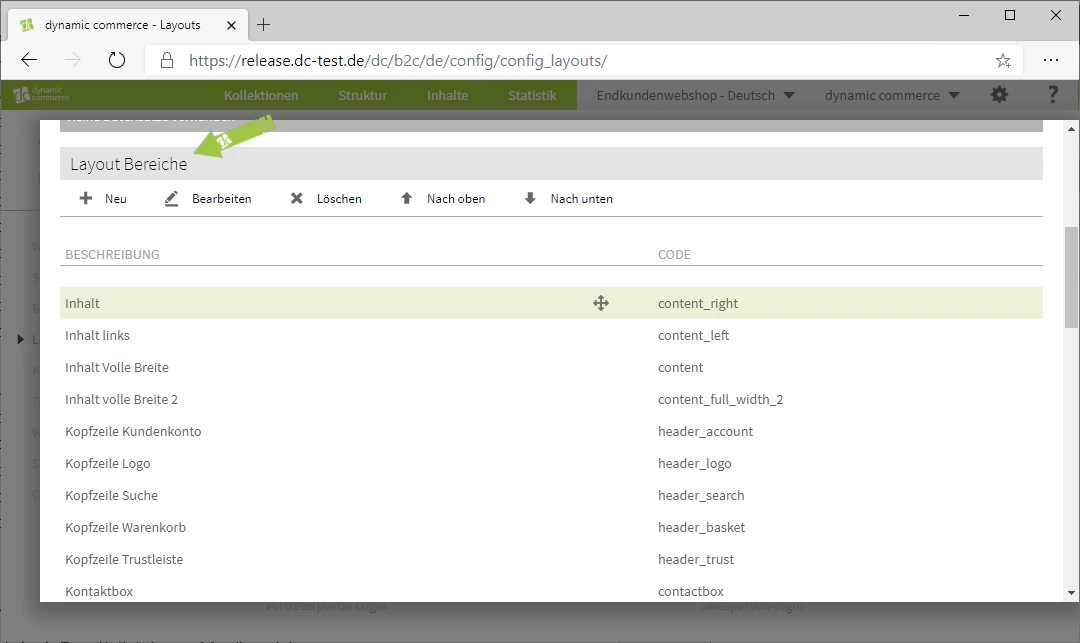Click the header_trust code cell

pyautogui.click(x=696, y=559)
